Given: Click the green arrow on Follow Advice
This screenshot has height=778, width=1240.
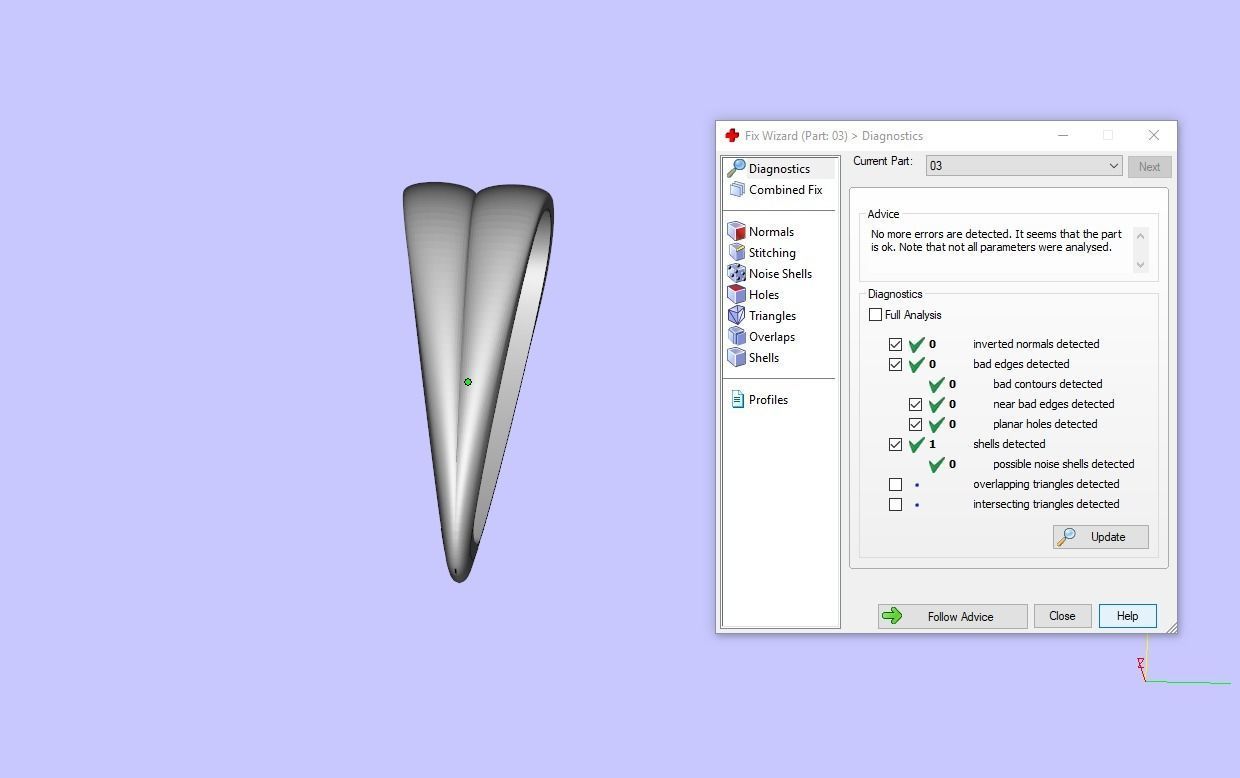Looking at the screenshot, I should (892, 616).
